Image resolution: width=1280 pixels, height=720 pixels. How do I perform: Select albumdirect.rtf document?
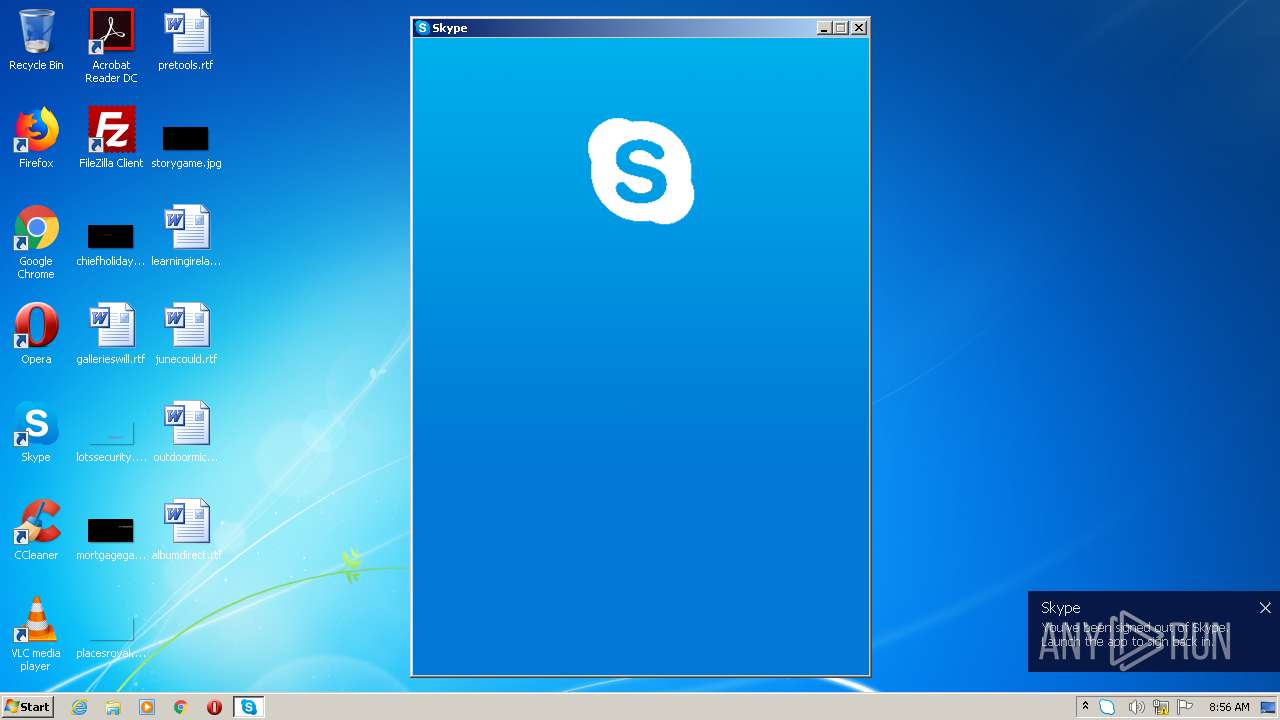(186, 530)
